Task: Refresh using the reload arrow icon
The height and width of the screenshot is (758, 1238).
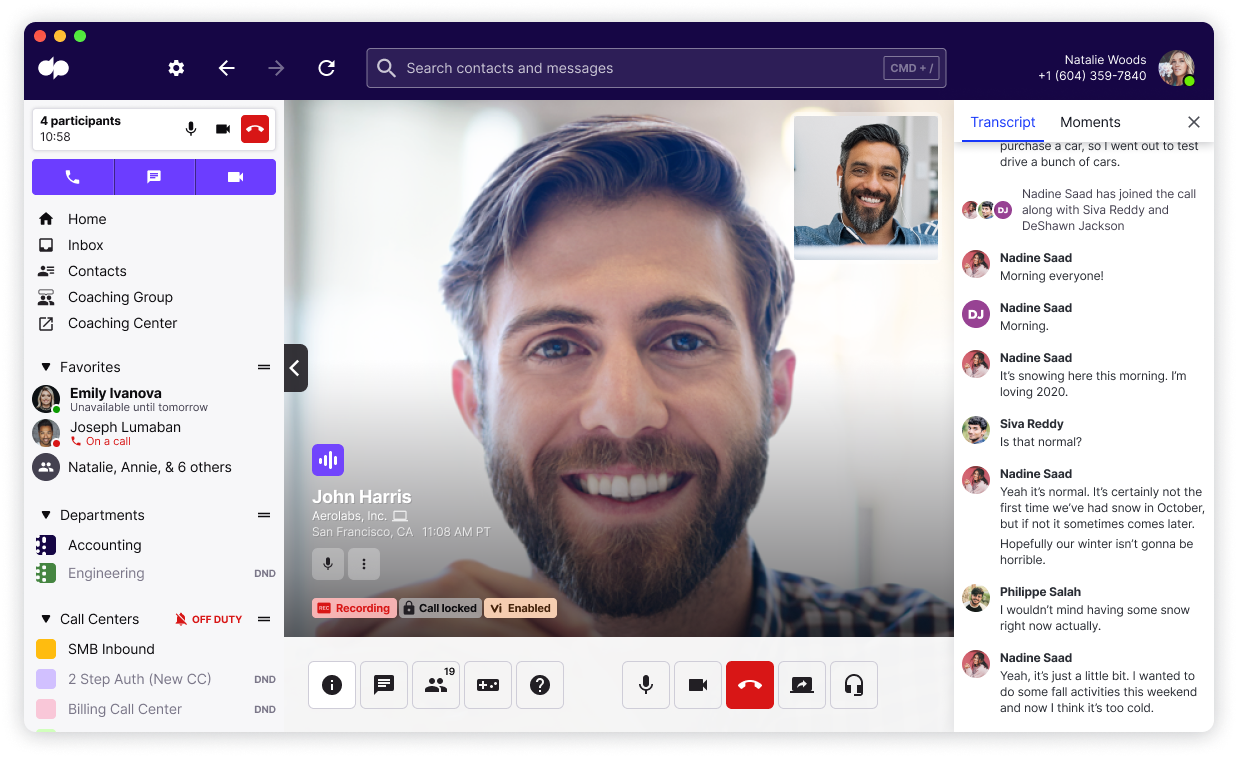Action: tap(326, 68)
